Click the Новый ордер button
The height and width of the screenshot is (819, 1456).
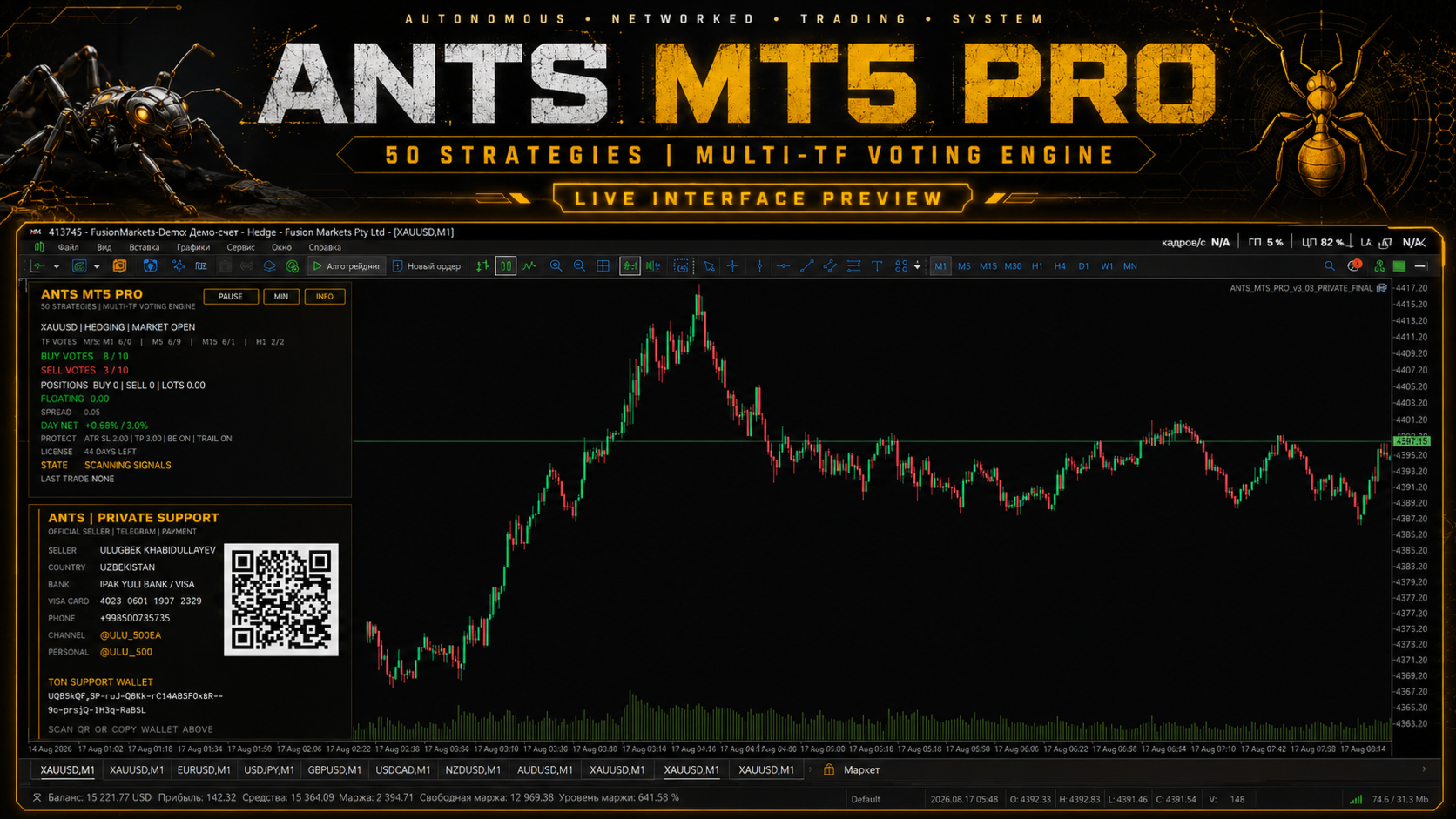427,266
